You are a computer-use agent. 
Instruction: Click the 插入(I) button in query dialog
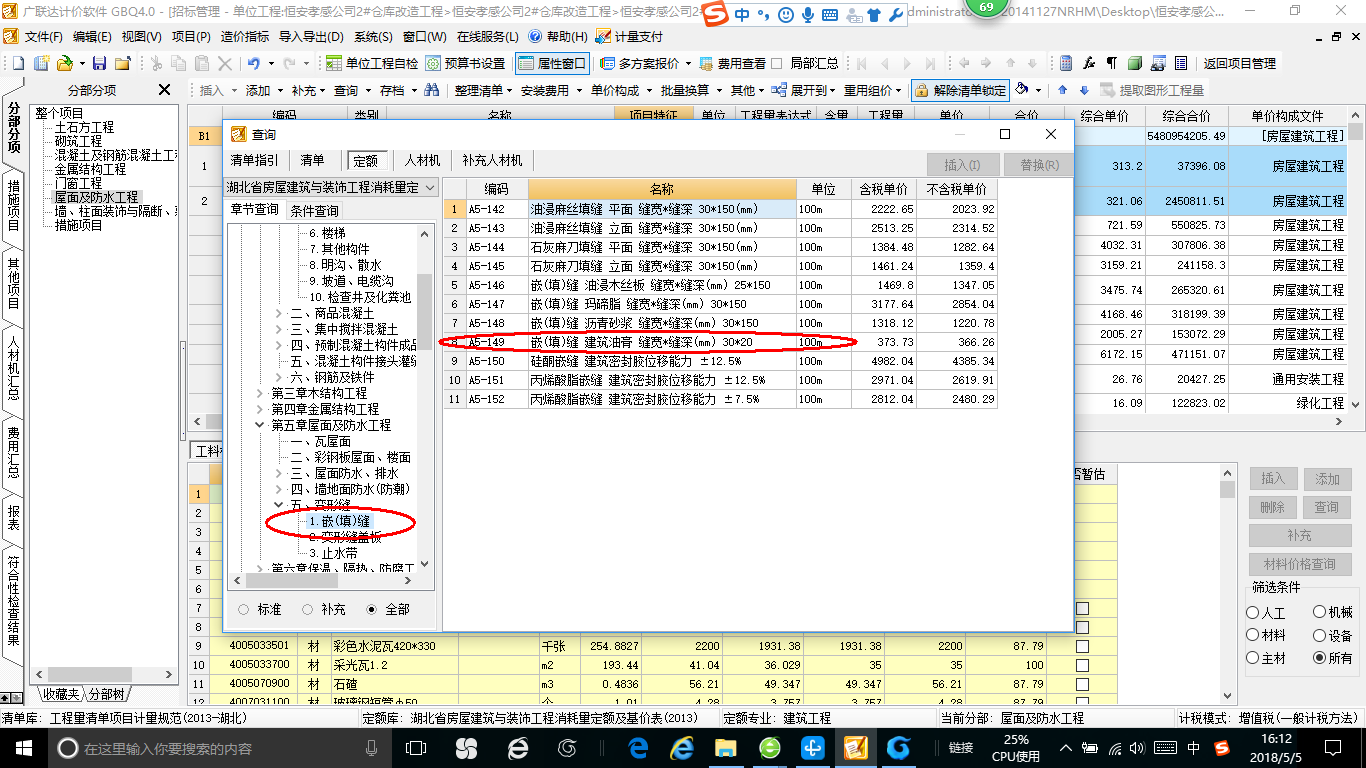pos(962,164)
